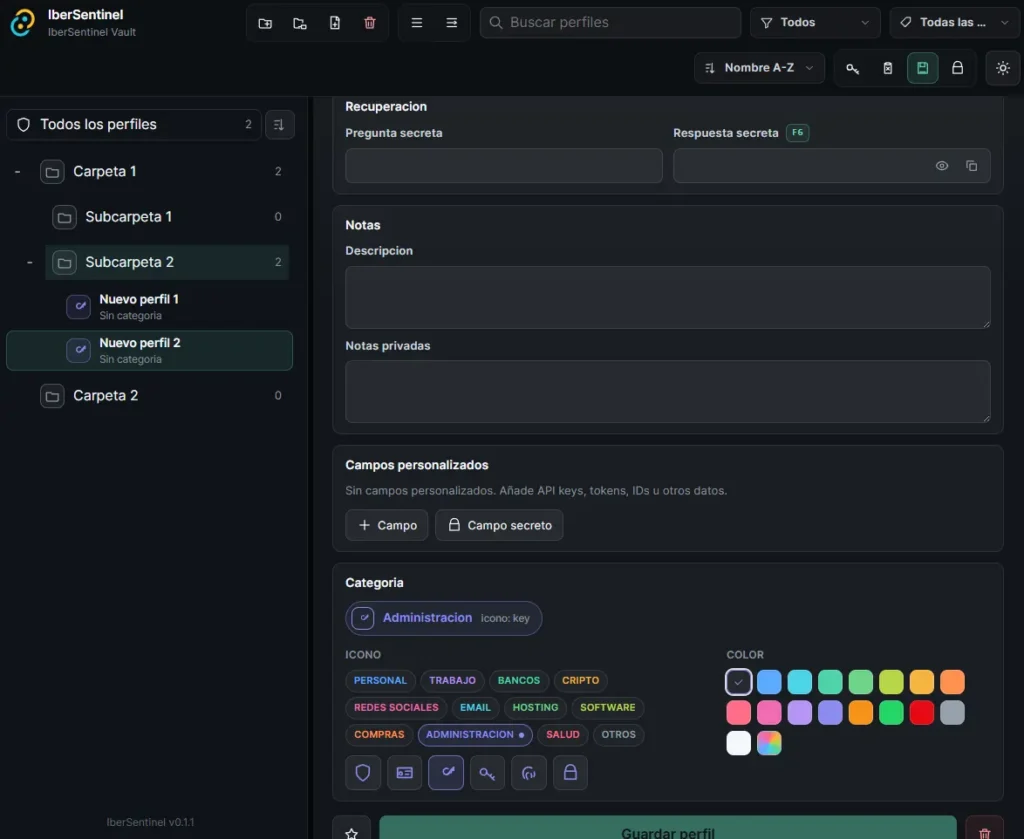Image resolution: width=1024 pixels, height=839 pixels.
Task: Choose the selected key-ring profile icon
Action: pos(446,773)
